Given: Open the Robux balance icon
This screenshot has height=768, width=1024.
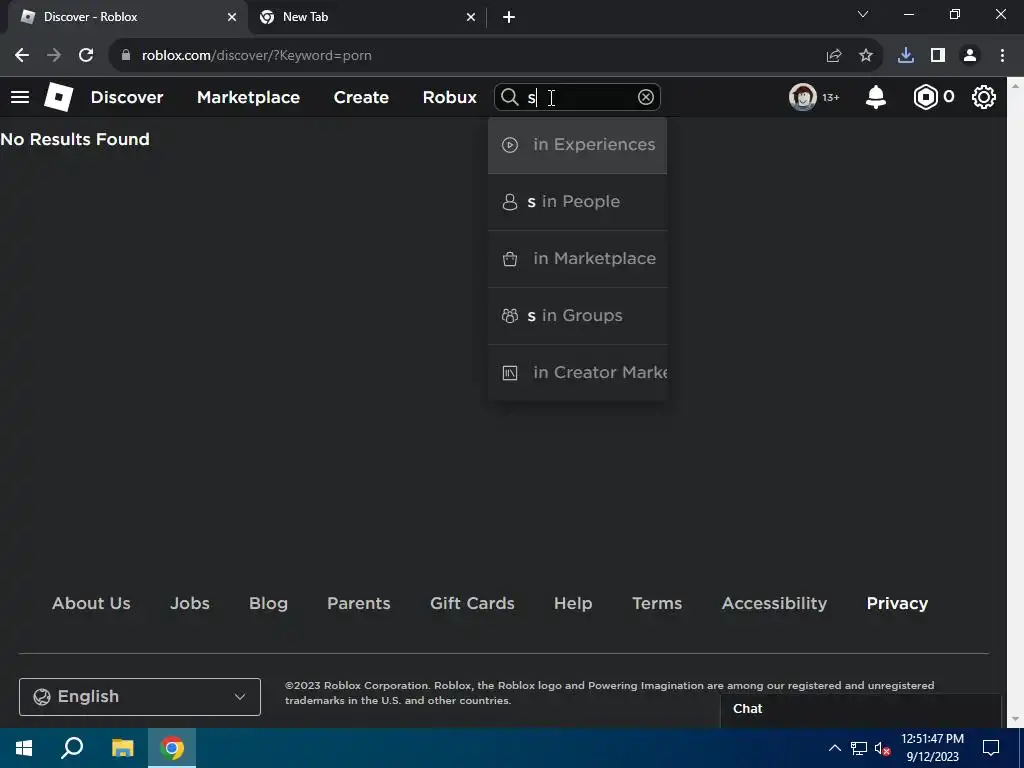Looking at the screenshot, I should point(925,97).
